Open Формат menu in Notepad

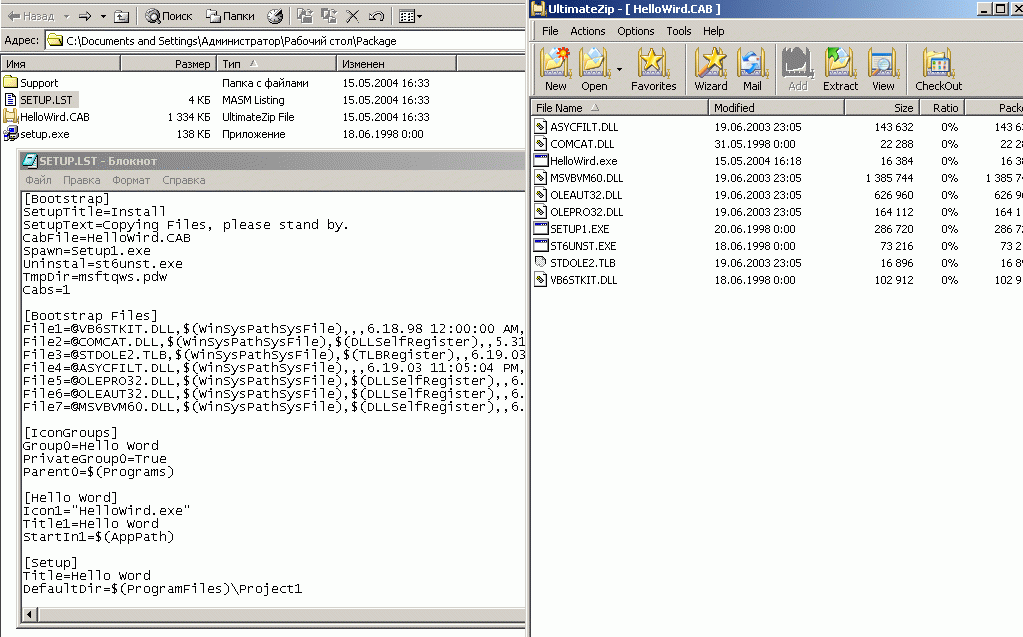[x=131, y=180]
